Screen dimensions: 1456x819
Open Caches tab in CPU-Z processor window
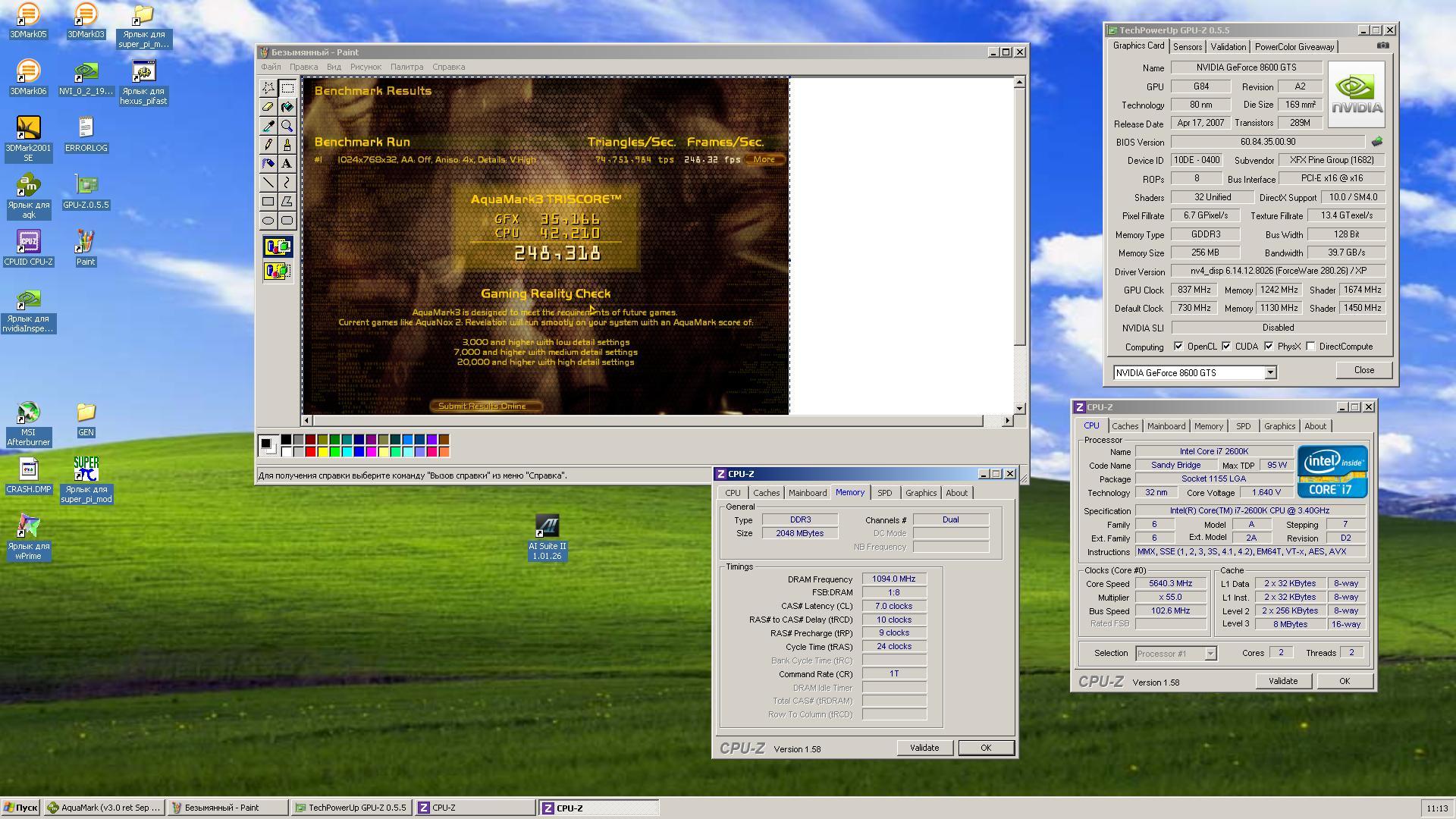[x=1125, y=426]
